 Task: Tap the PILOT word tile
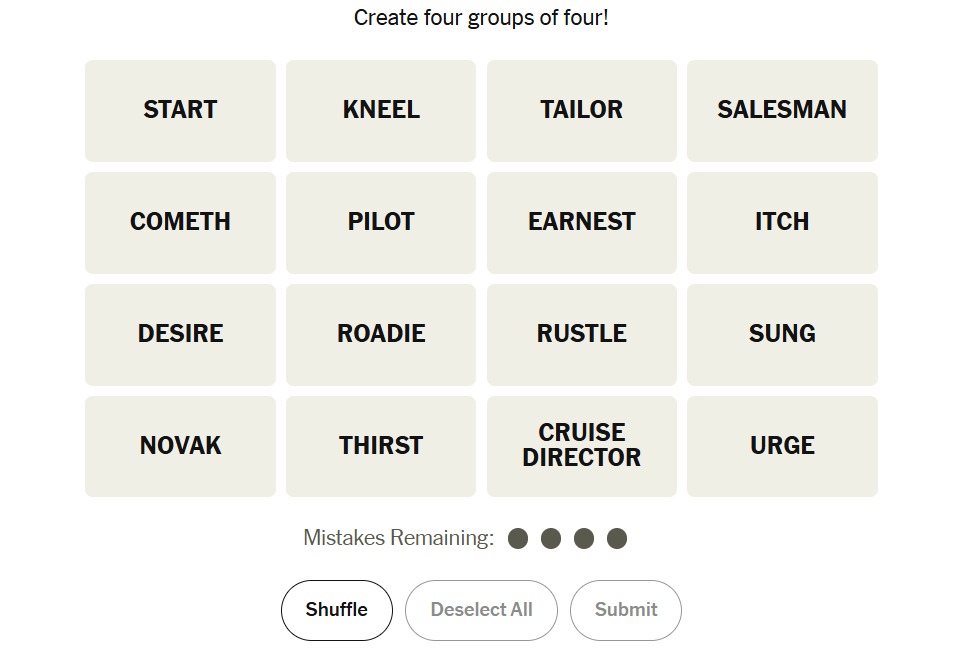(381, 222)
